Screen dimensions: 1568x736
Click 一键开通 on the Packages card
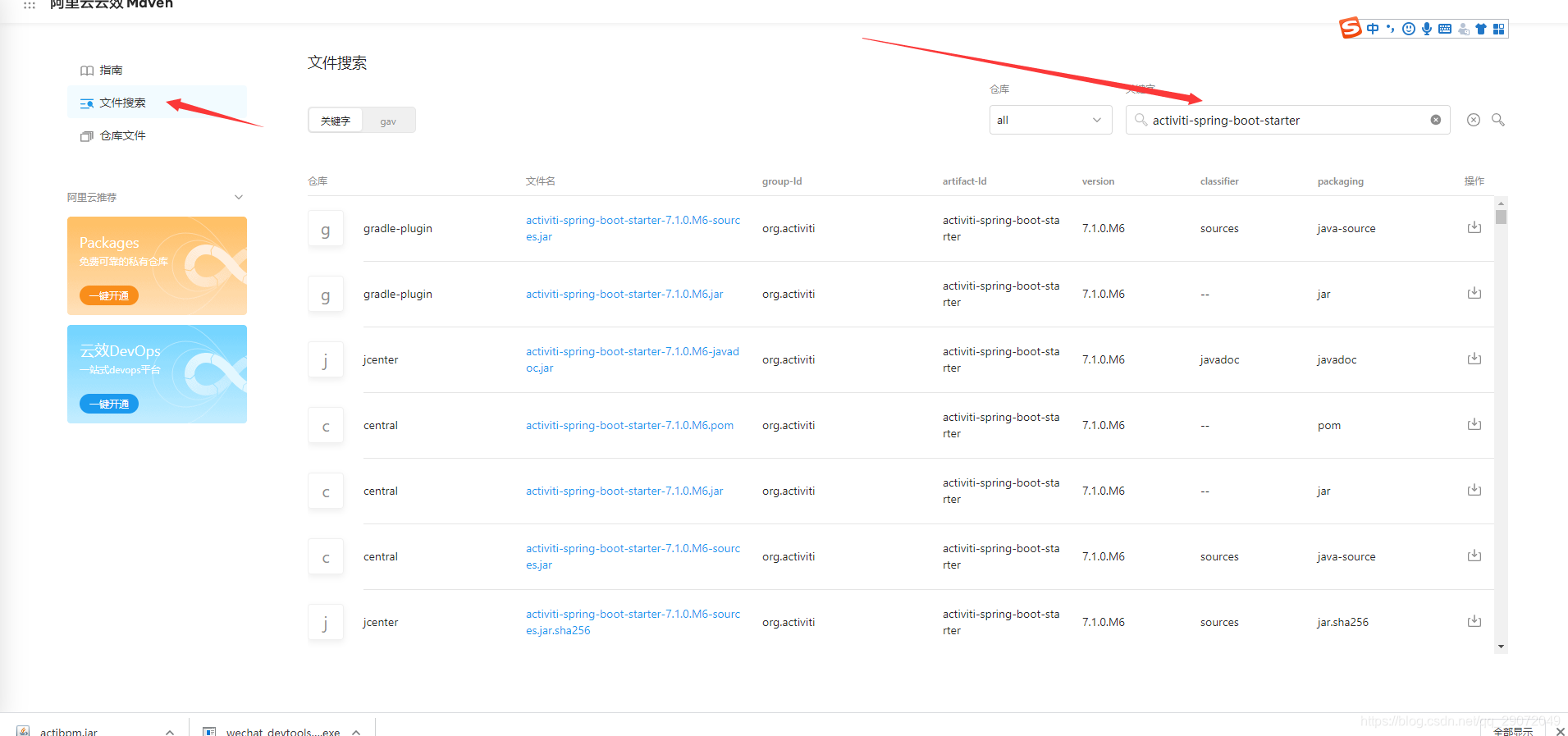109,295
